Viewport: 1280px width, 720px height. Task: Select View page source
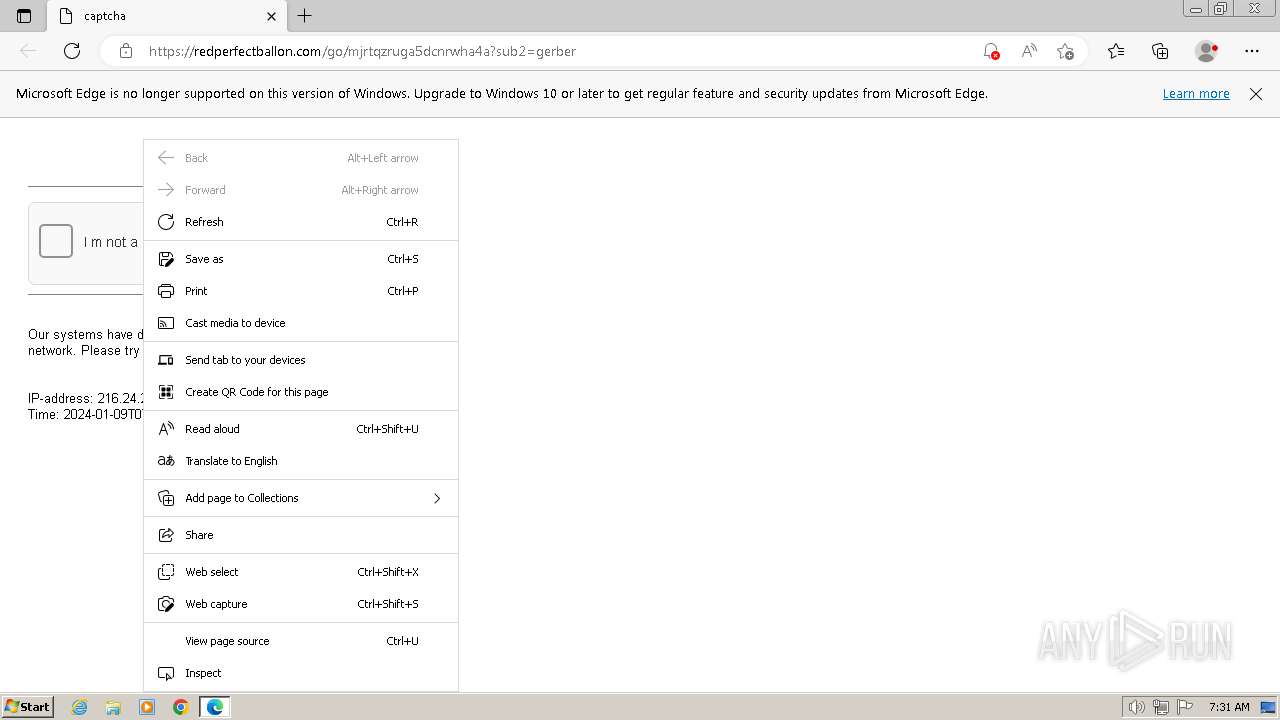tap(301, 641)
